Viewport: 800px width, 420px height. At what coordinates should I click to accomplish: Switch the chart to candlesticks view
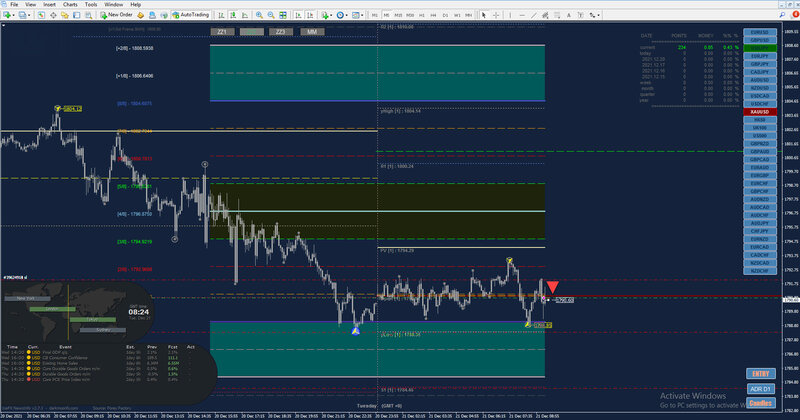pos(233,15)
